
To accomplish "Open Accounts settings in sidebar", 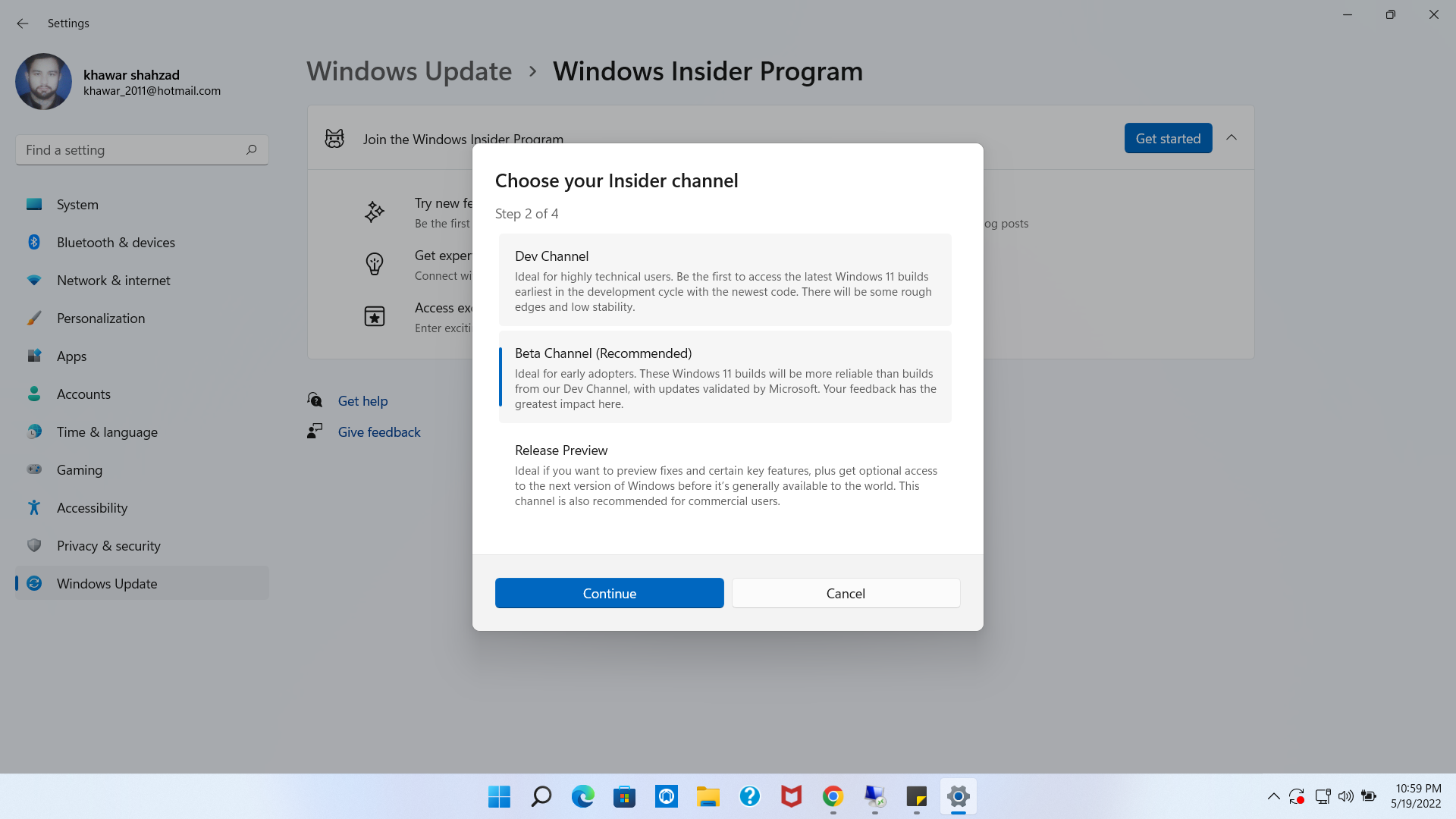I will click(142, 394).
